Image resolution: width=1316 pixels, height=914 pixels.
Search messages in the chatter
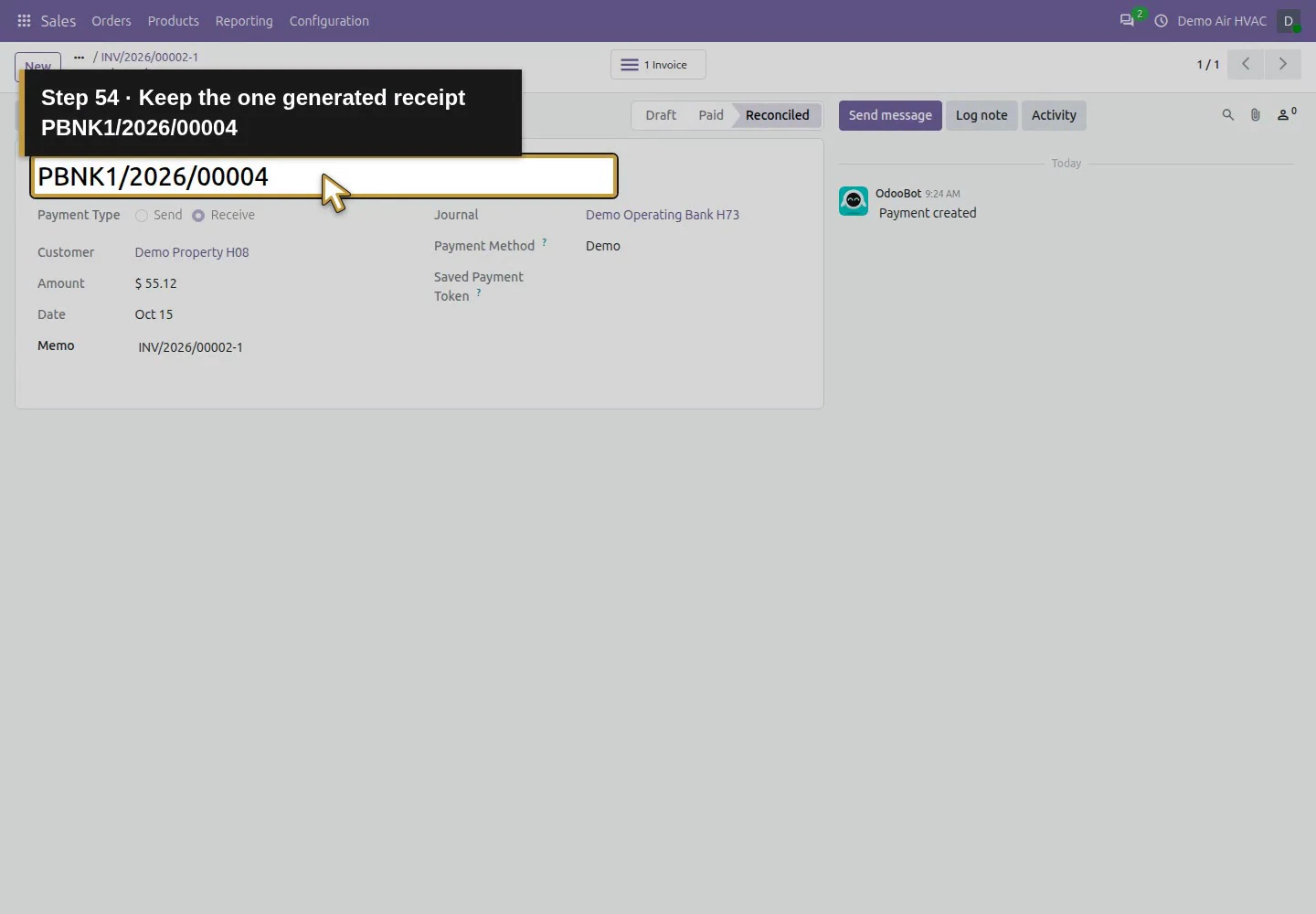[1228, 115]
